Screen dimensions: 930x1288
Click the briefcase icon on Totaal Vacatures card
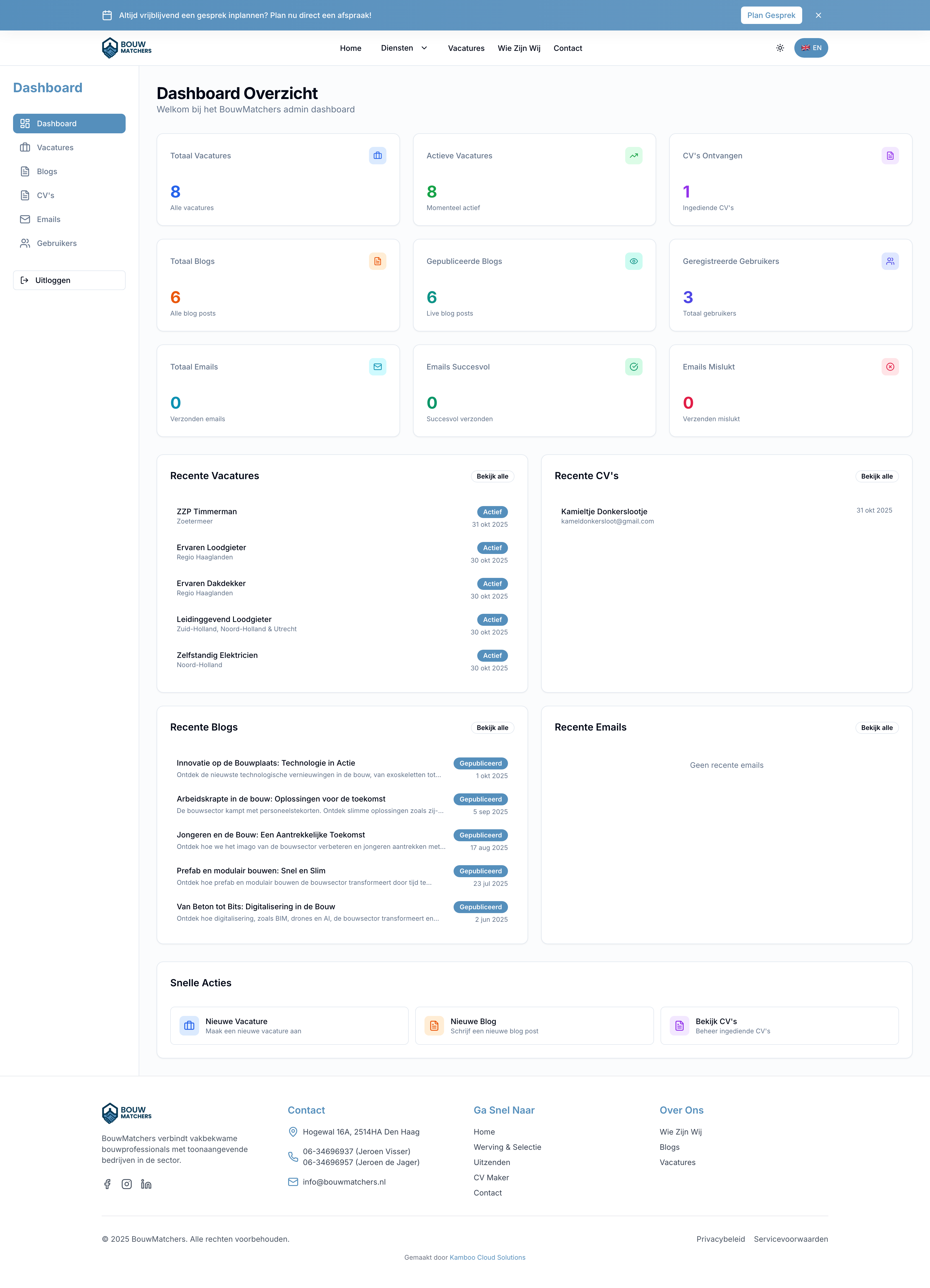tap(377, 156)
